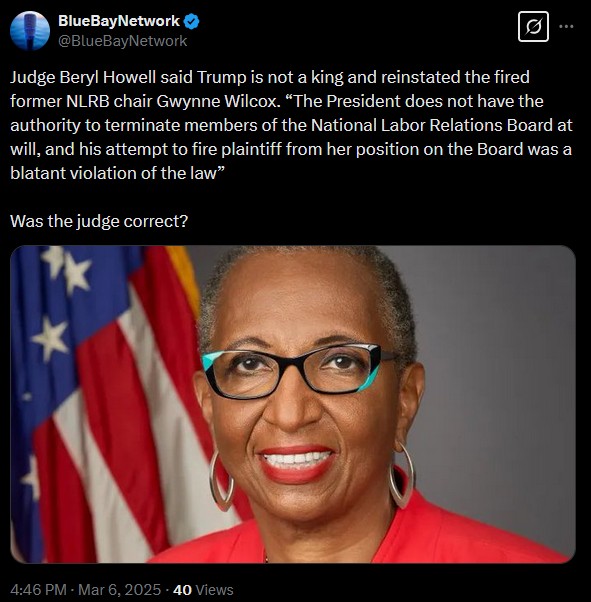The width and height of the screenshot is (591, 602).
Task: Open the three-dot more options menu
Action: click(x=566, y=26)
